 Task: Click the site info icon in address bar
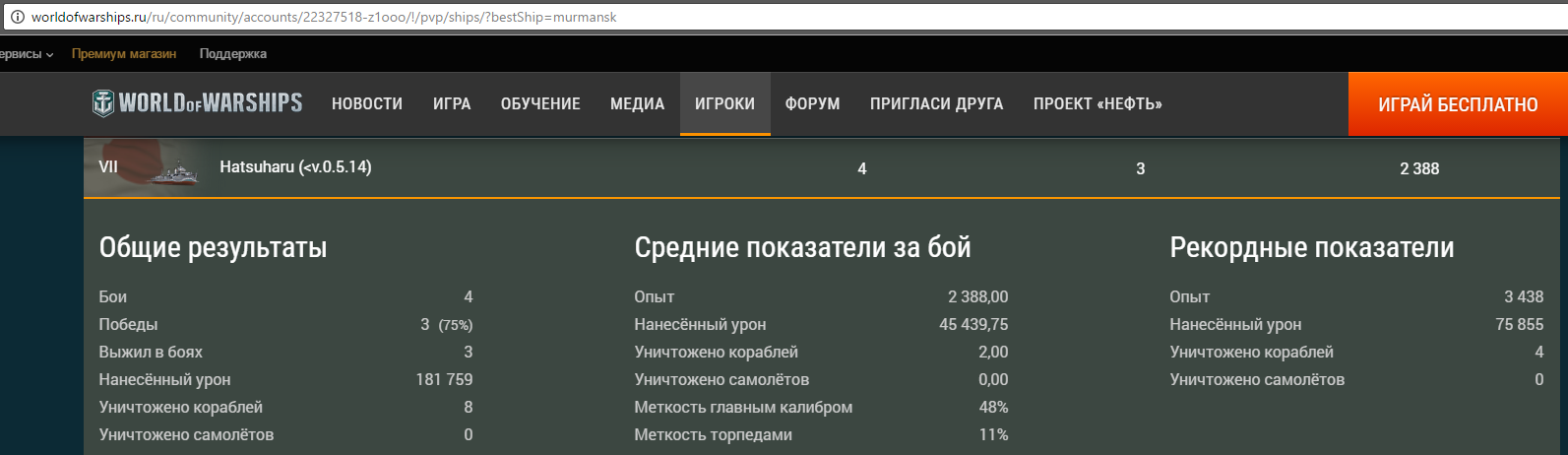pyautogui.click(x=16, y=17)
